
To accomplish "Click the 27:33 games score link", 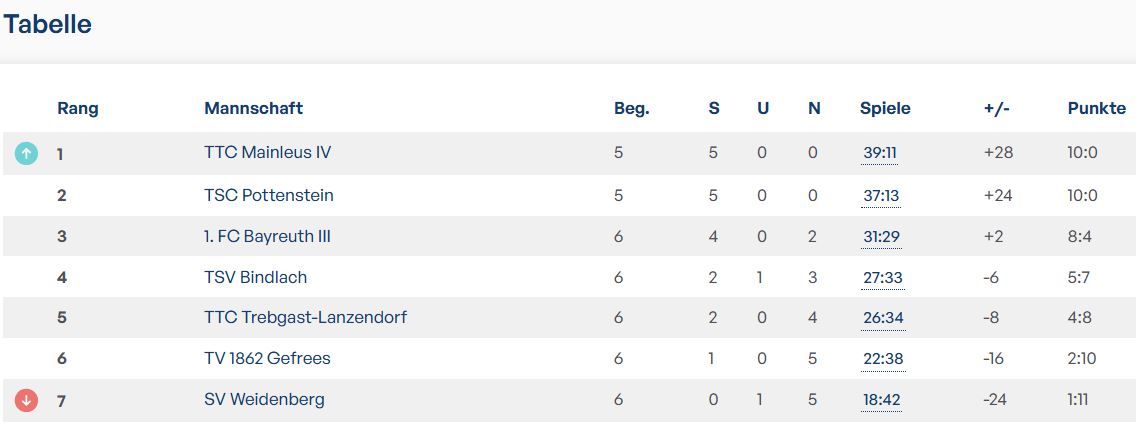I will pyautogui.click(x=883, y=278).
